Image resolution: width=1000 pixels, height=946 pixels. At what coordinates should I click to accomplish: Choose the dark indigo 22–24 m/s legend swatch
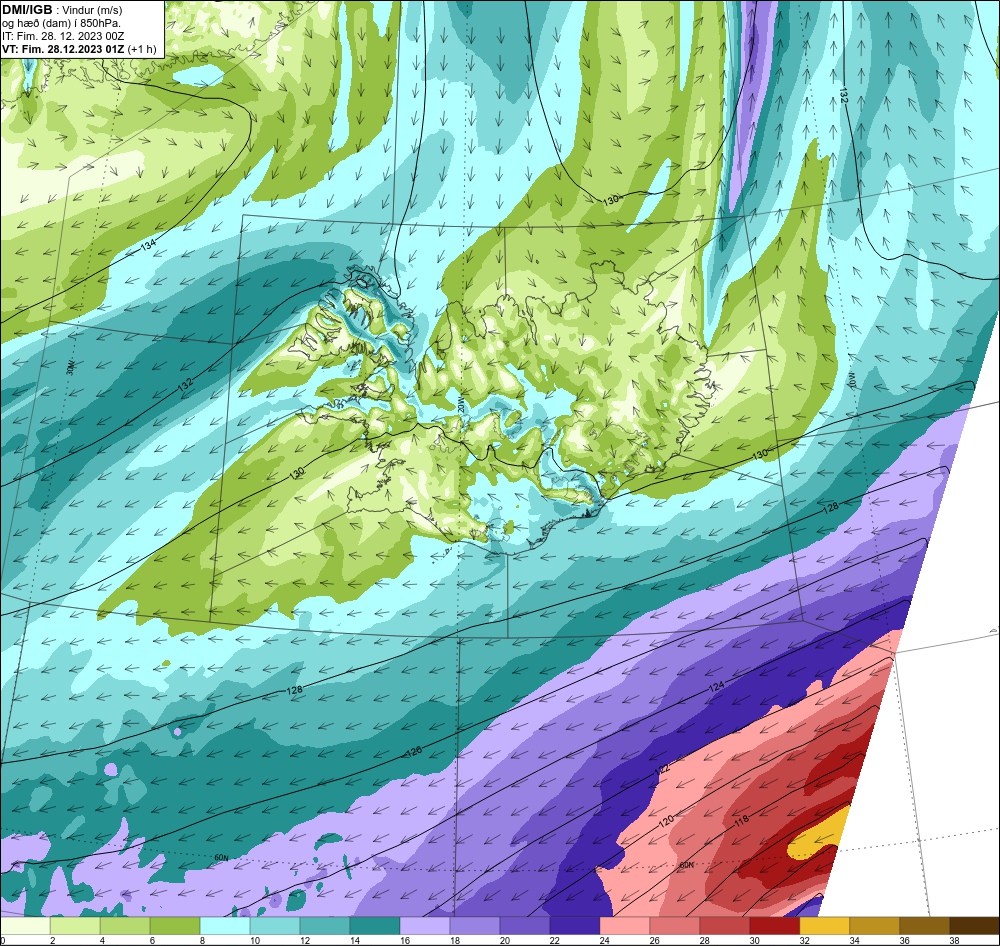[x=575, y=926]
